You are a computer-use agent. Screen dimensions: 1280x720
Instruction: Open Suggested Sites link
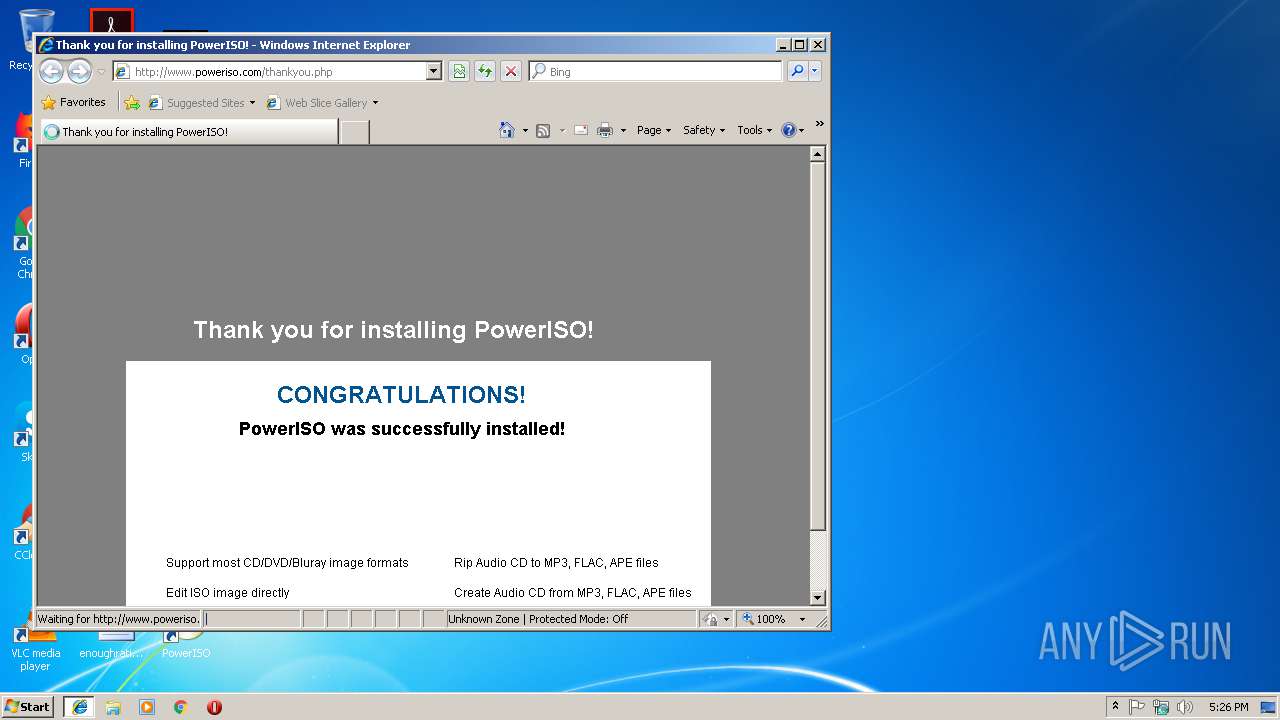click(201, 103)
